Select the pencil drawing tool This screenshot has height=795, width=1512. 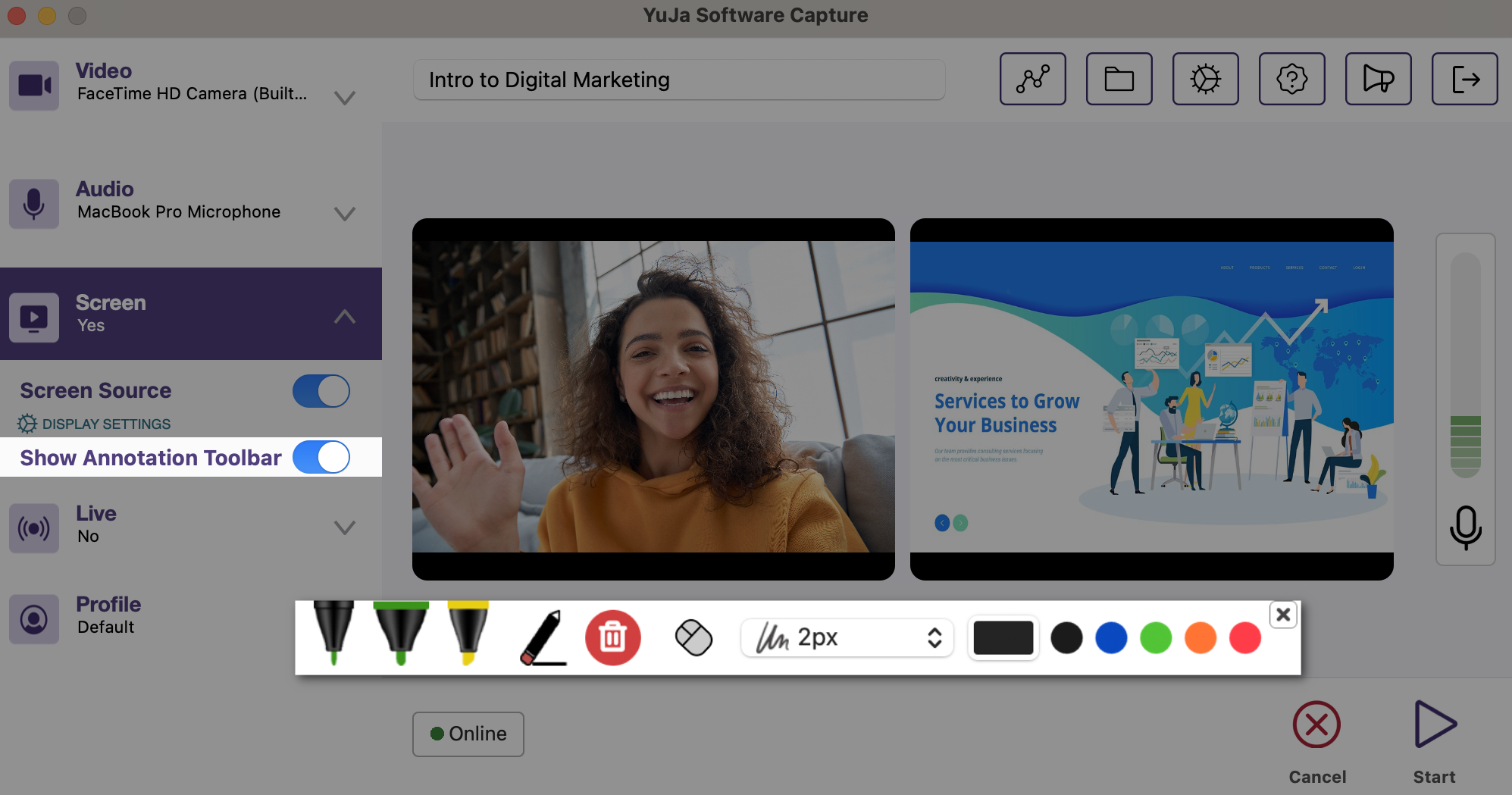tap(541, 637)
